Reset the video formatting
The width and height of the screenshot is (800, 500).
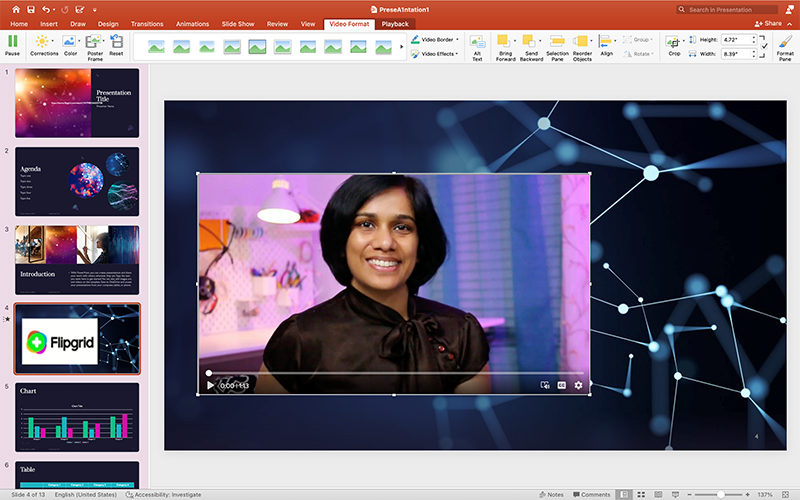(116, 45)
